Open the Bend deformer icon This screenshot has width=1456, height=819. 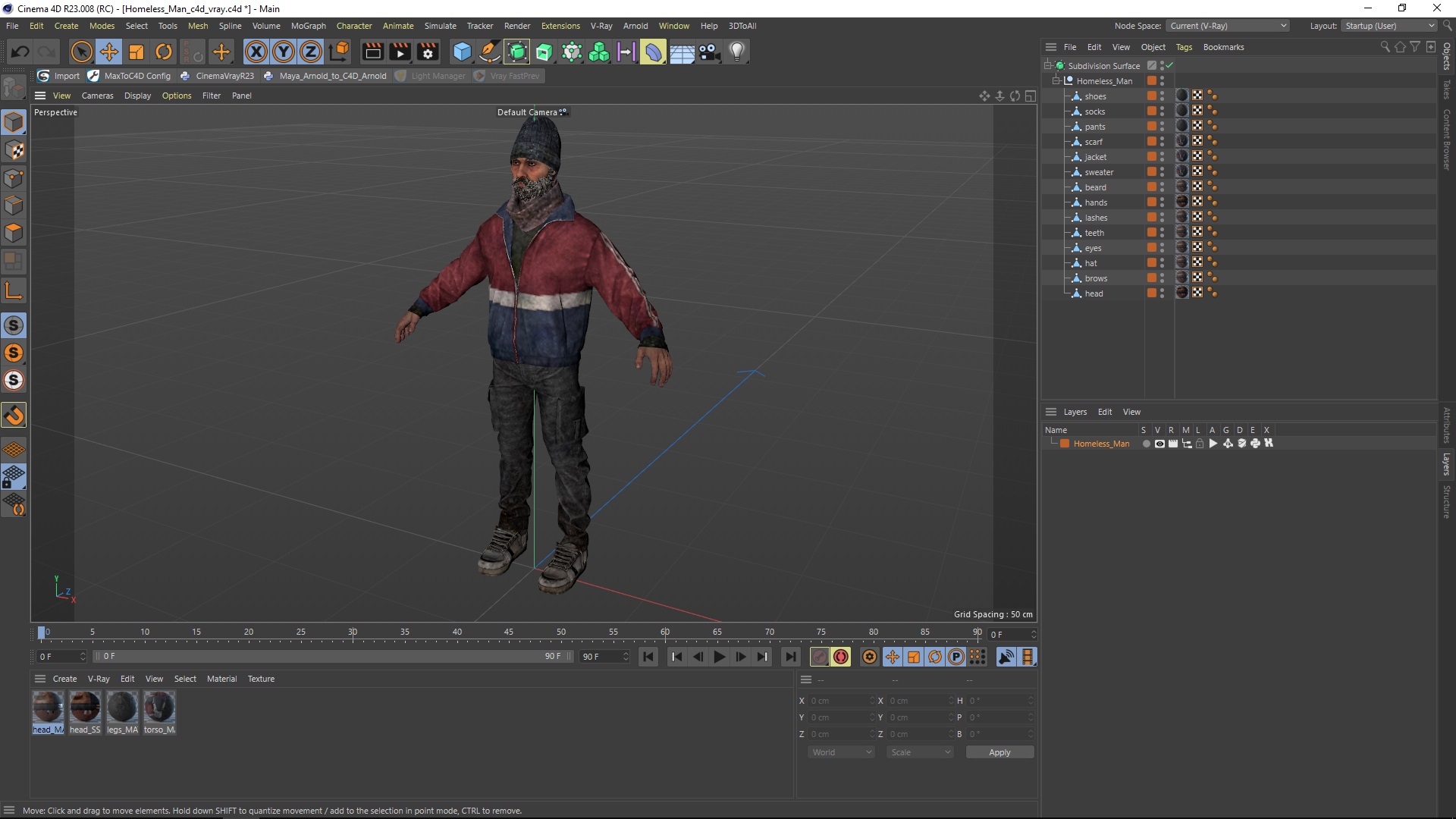tap(653, 52)
